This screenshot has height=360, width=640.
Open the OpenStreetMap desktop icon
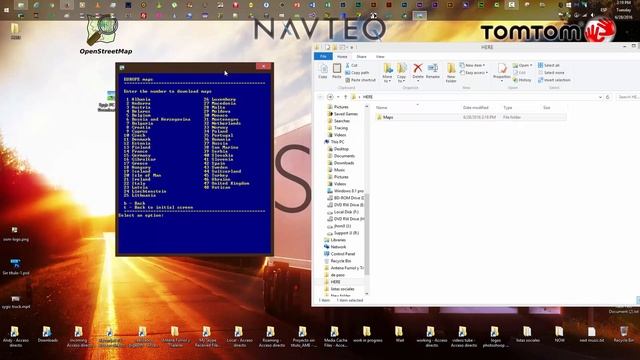click(105, 35)
